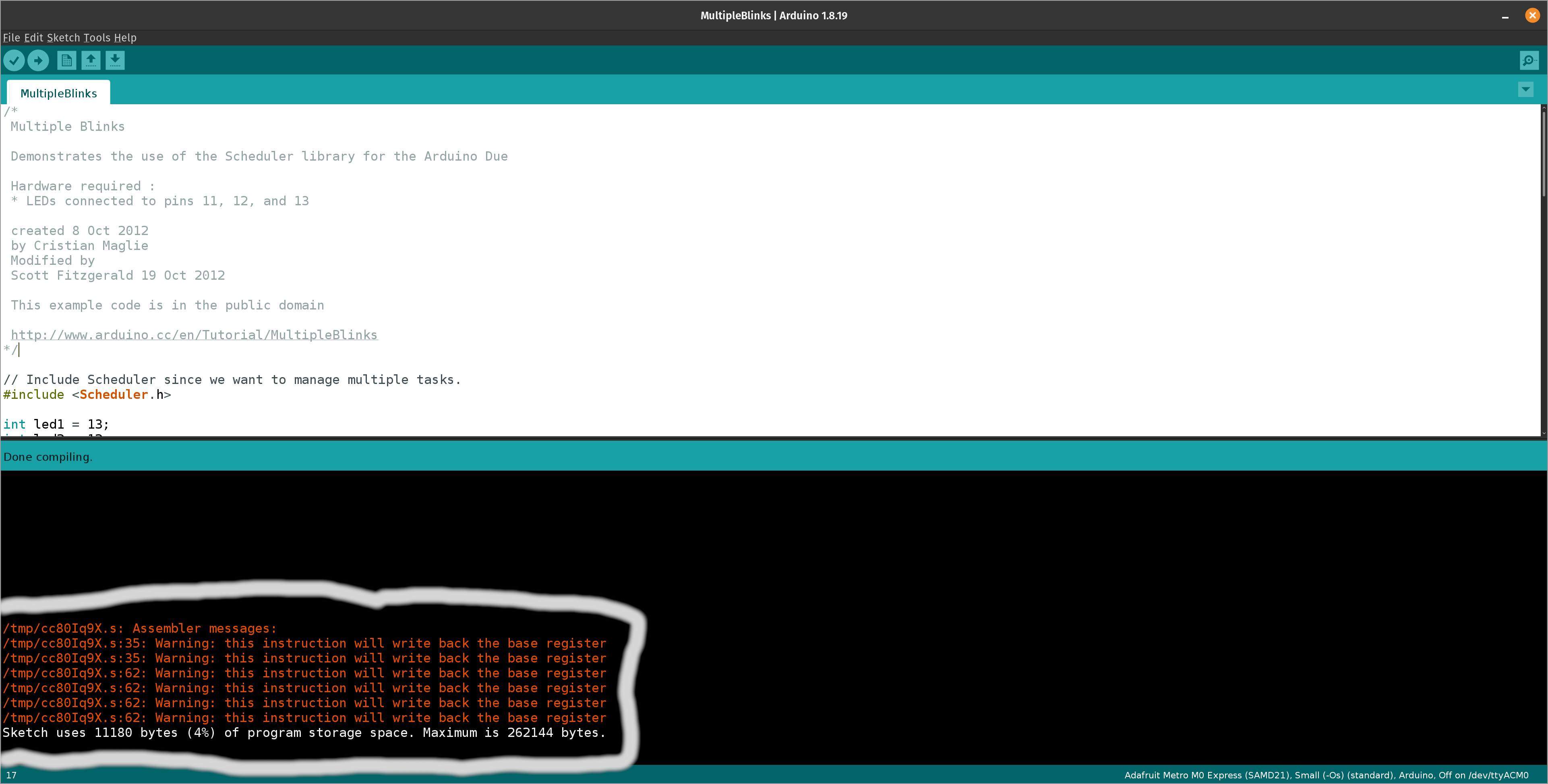Create a new sketch with the New icon
1548x784 pixels.
(67, 60)
